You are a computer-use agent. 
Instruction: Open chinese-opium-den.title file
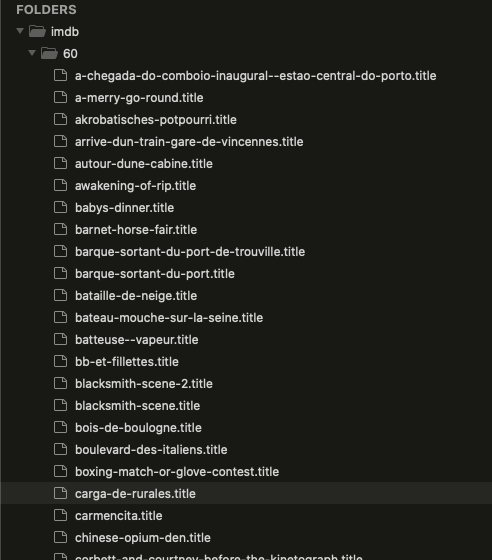[x=143, y=538]
